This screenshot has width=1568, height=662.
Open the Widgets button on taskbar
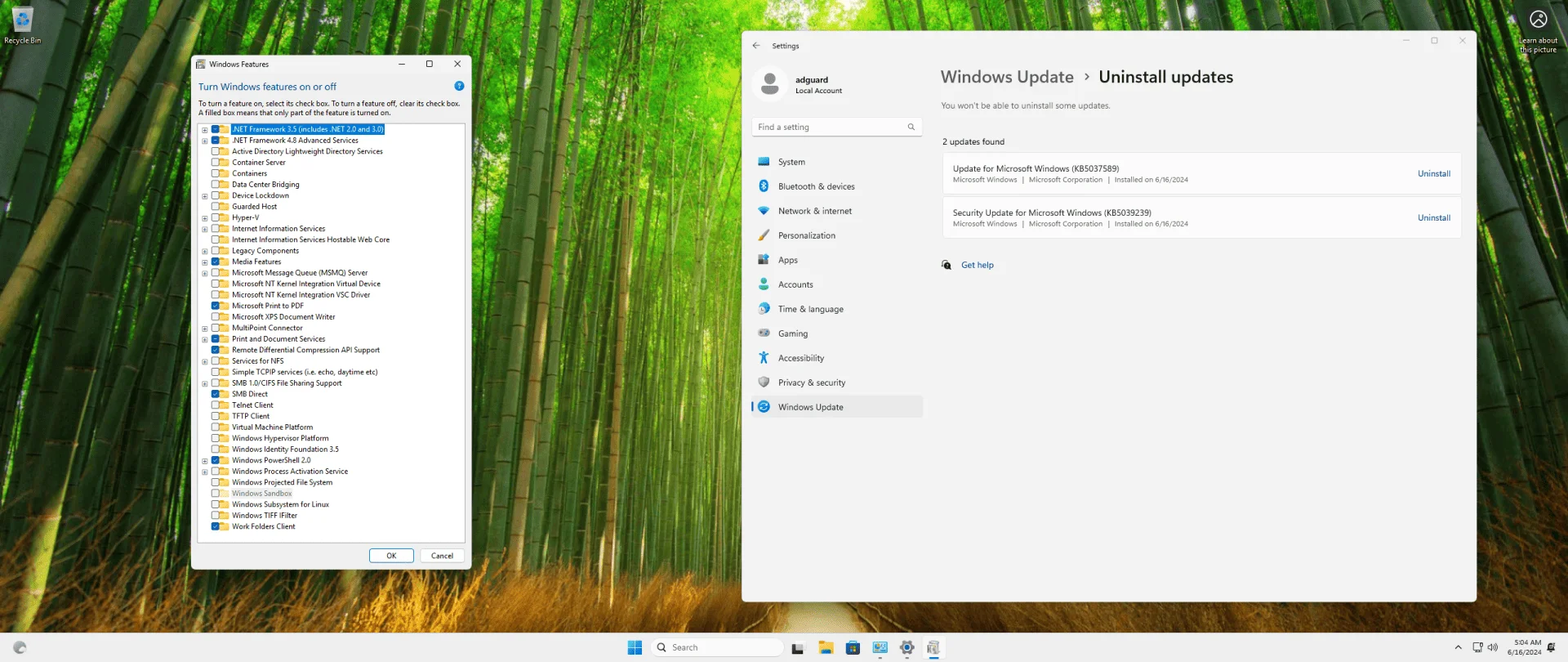point(20,647)
